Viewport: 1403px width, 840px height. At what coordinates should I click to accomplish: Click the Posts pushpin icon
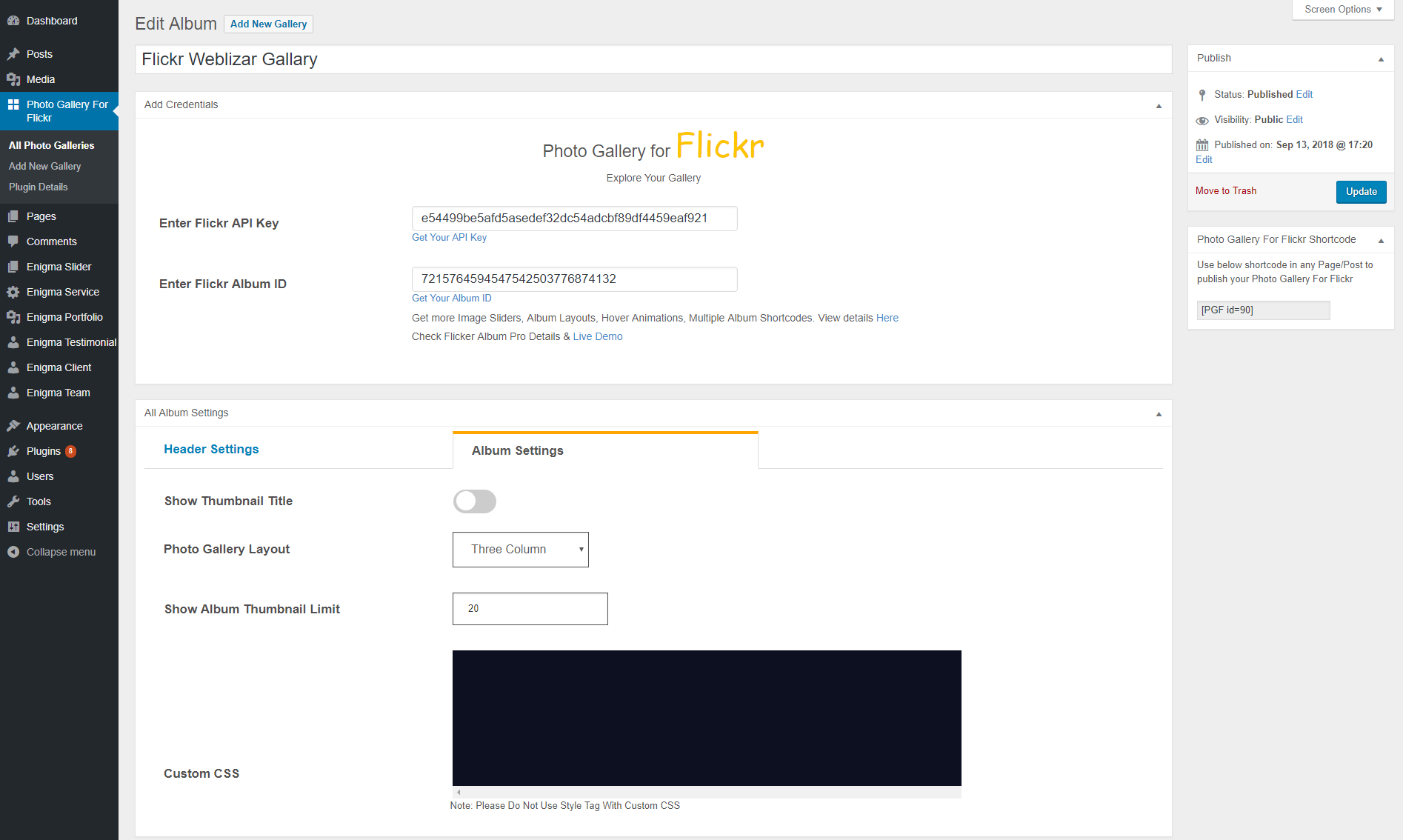click(13, 54)
